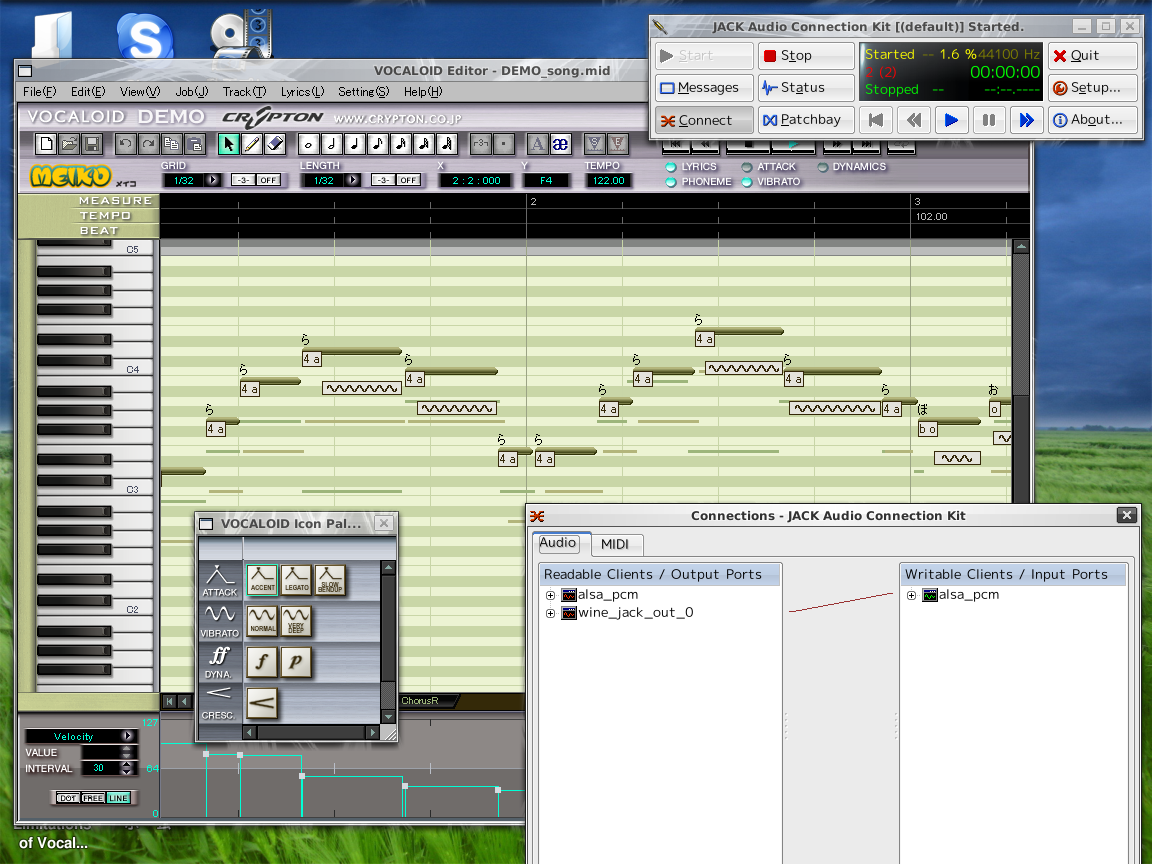Toggle DYNAMICS display indicator
This screenshot has height=864, width=1152.
click(823, 167)
